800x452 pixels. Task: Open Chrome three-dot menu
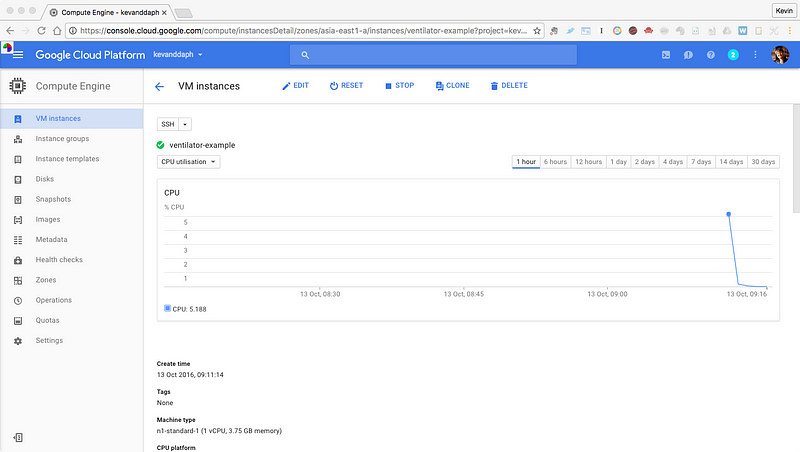tap(790, 31)
